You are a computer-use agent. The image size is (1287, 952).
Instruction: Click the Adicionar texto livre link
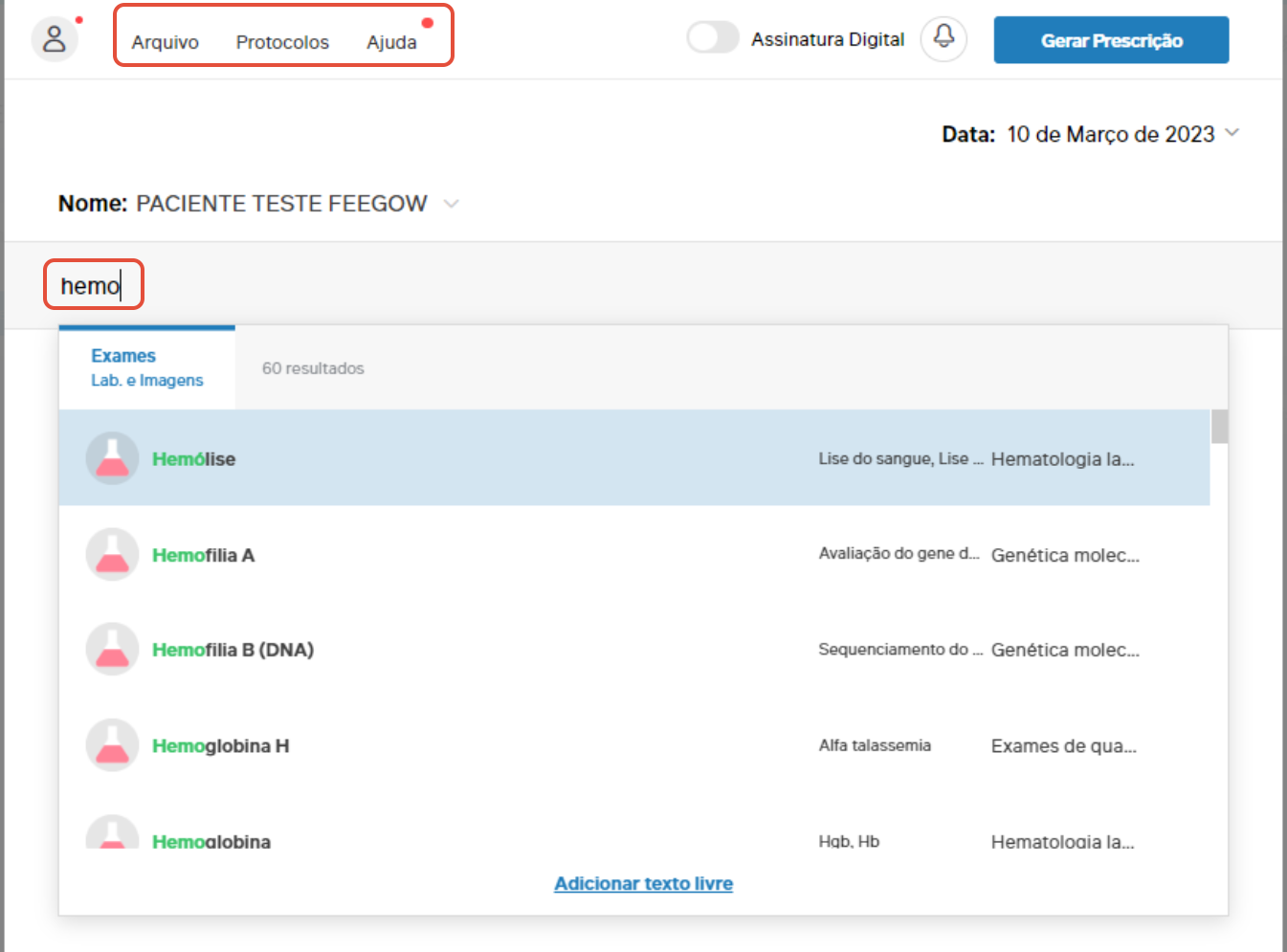644,883
